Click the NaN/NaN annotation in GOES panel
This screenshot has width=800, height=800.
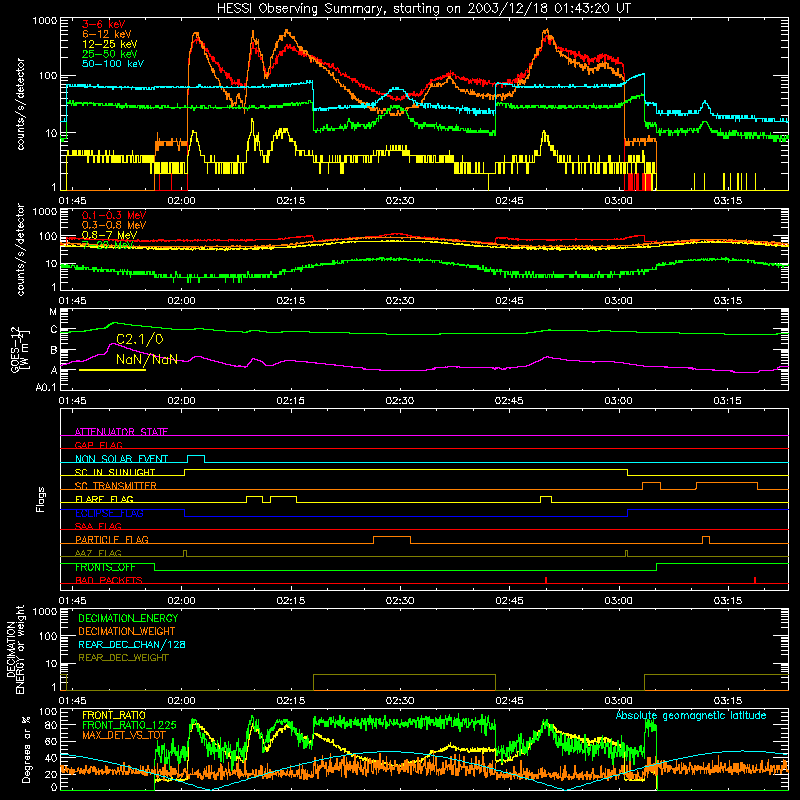[147, 359]
